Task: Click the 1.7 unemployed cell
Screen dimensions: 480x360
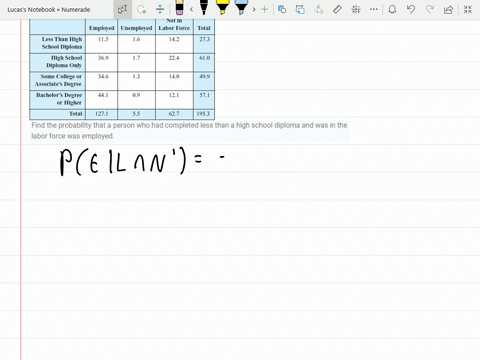Action: (x=136, y=58)
